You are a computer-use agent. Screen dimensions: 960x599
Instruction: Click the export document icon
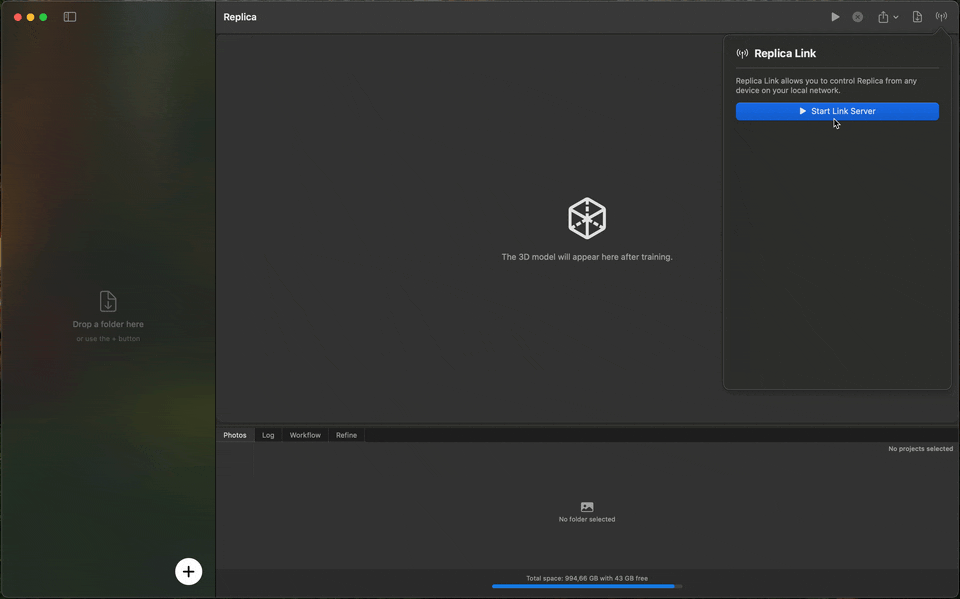click(x=916, y=16)
